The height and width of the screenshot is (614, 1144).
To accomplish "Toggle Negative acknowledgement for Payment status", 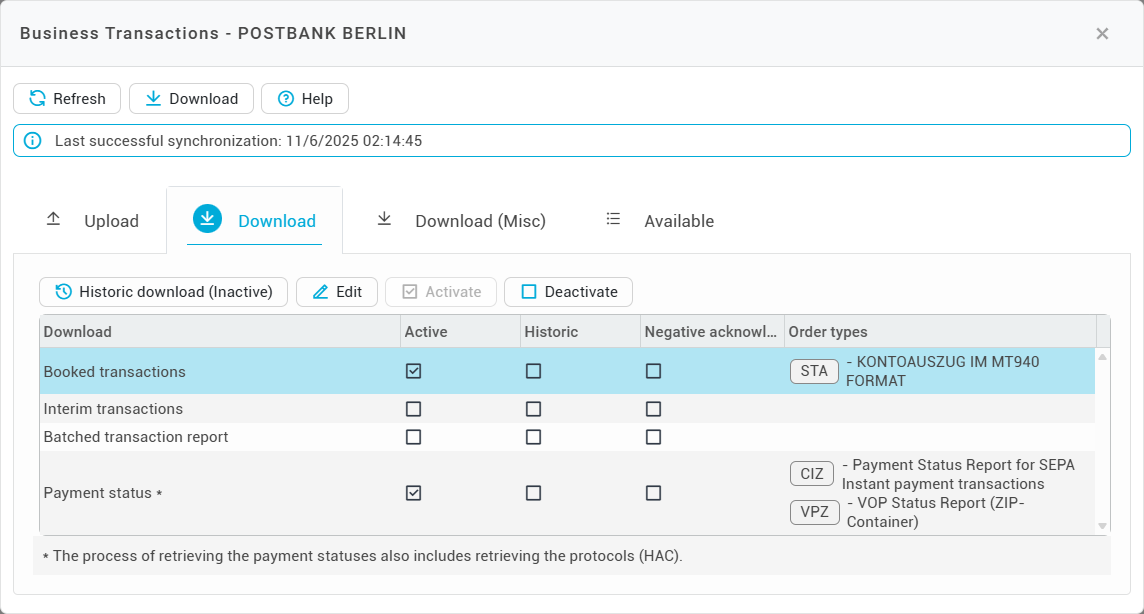I will tap(653, 493).
